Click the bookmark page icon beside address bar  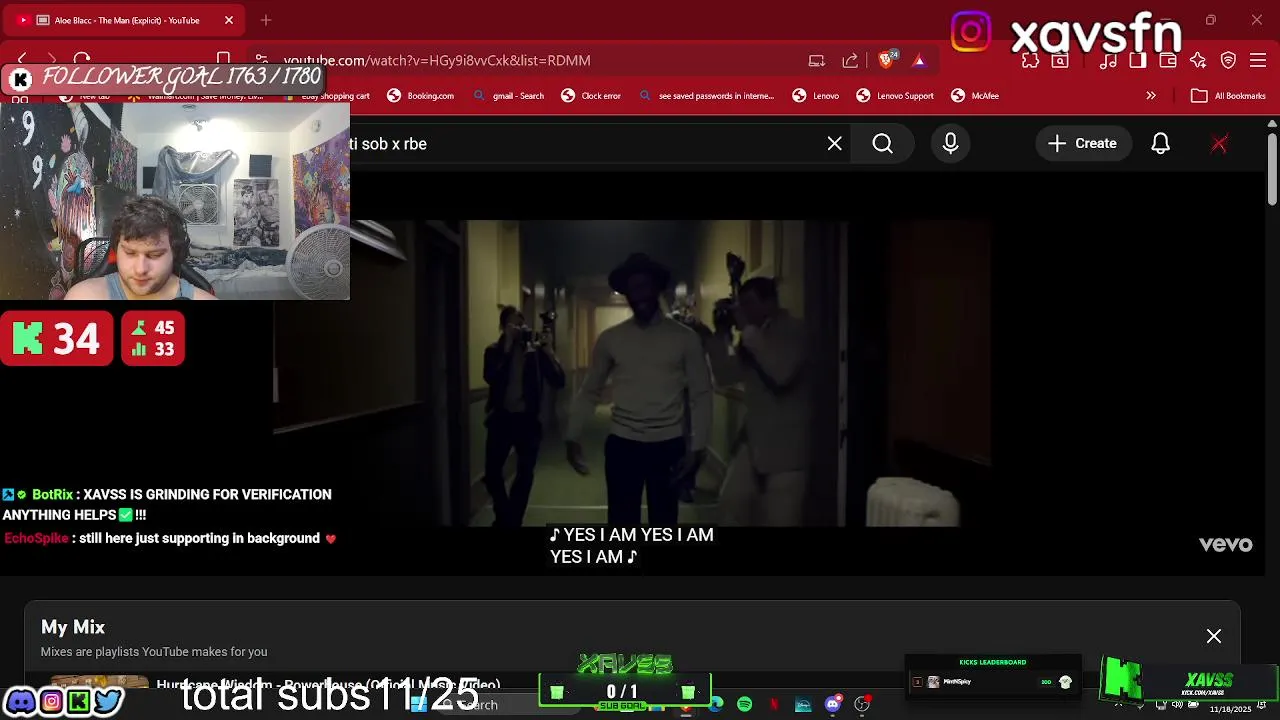[224, 60]
